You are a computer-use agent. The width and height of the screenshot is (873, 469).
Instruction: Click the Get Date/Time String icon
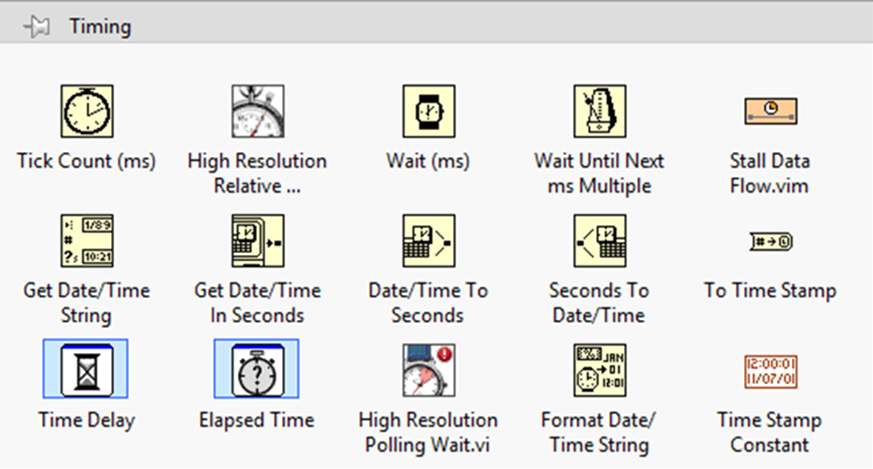pyautogui.click(x=86, y=240)
